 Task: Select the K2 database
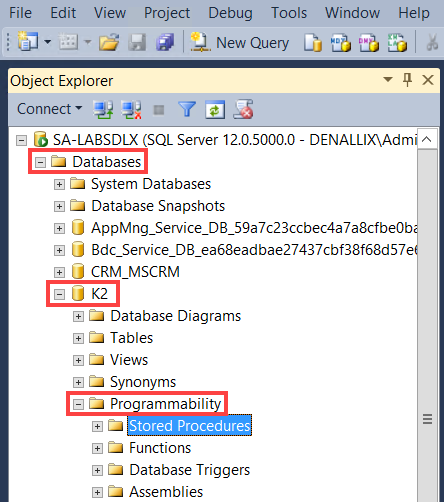pyautogui.click(x=99, y=294)
